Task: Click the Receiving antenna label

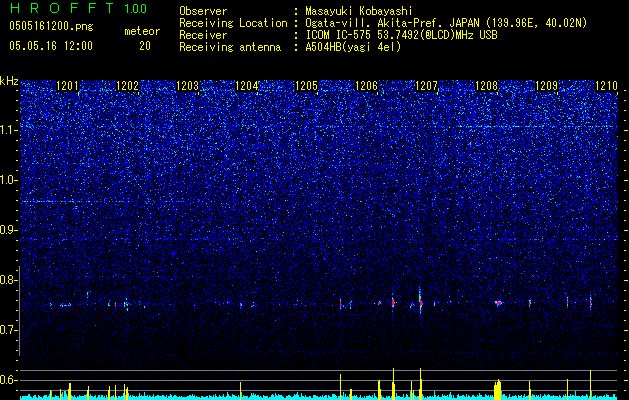Action: click(x=230, y=47)
